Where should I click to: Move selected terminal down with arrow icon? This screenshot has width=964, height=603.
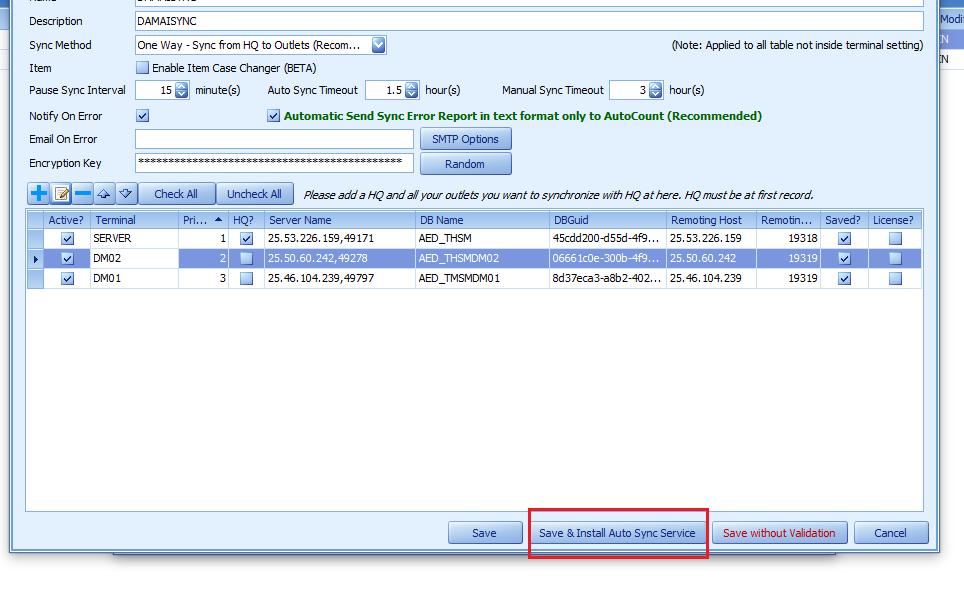(x=125, y=194)
